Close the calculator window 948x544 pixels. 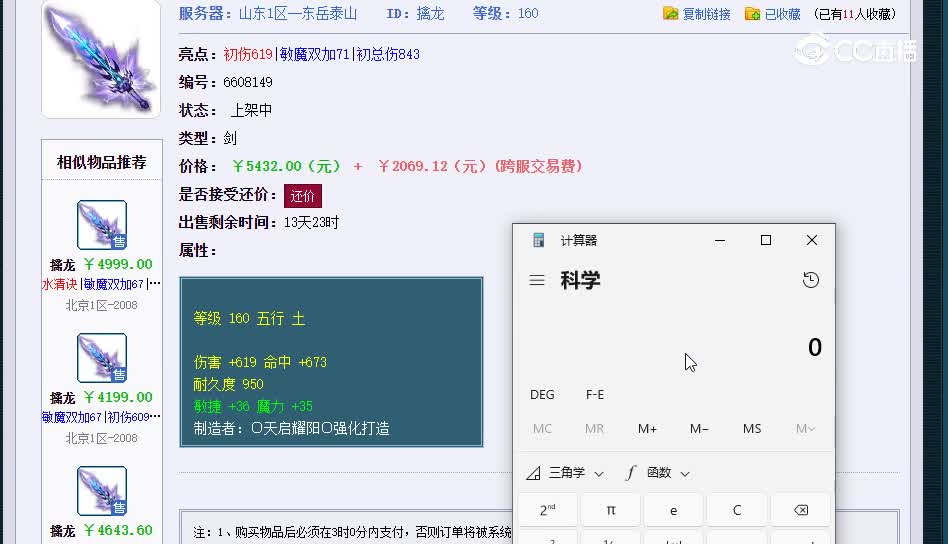pos(812,240)
